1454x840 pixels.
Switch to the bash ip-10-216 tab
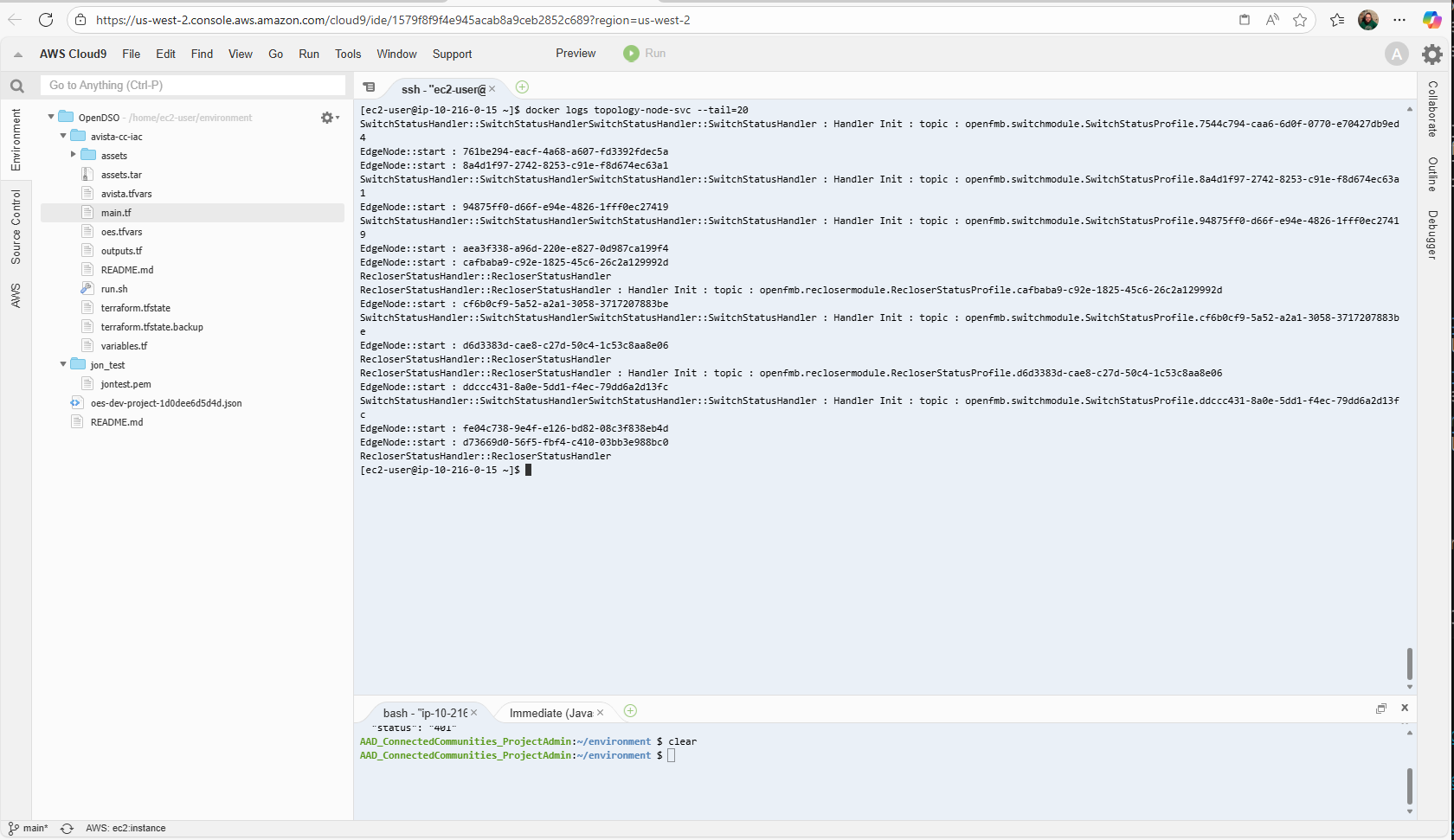pos(425,713)
